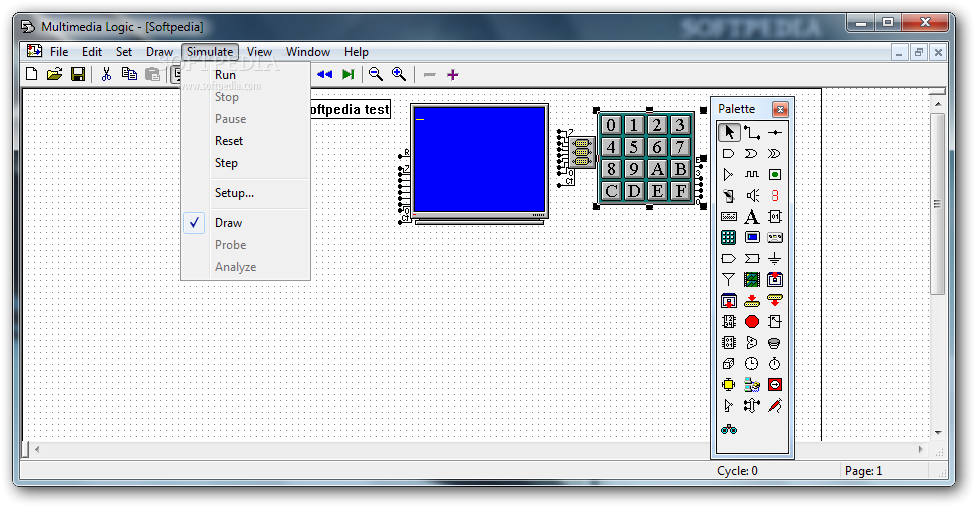Image resolution: width=976 pixels, height=507 pixels.
Task: Copy selection using the toolbar copy icon
Action: point(129,75)
